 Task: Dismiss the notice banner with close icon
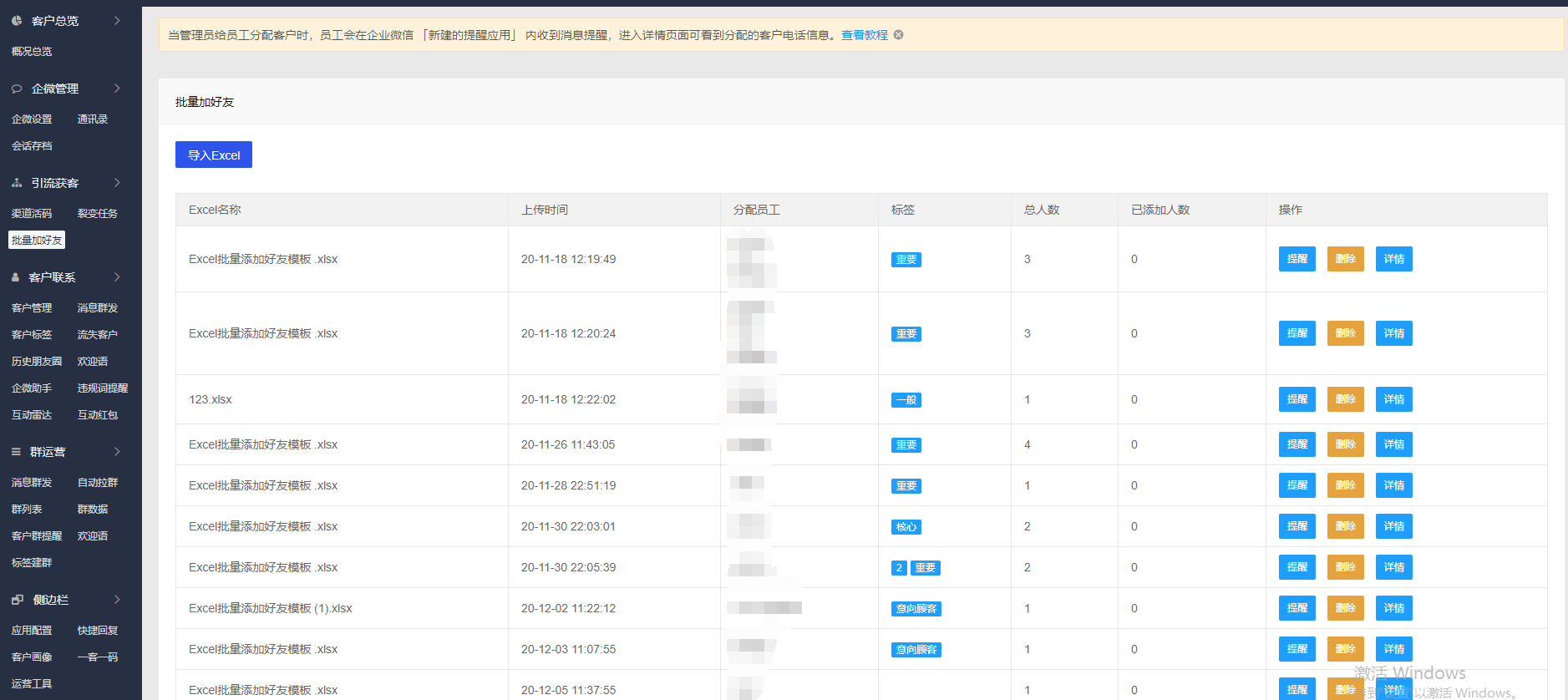pyautogui.click(x=898, y=35)
